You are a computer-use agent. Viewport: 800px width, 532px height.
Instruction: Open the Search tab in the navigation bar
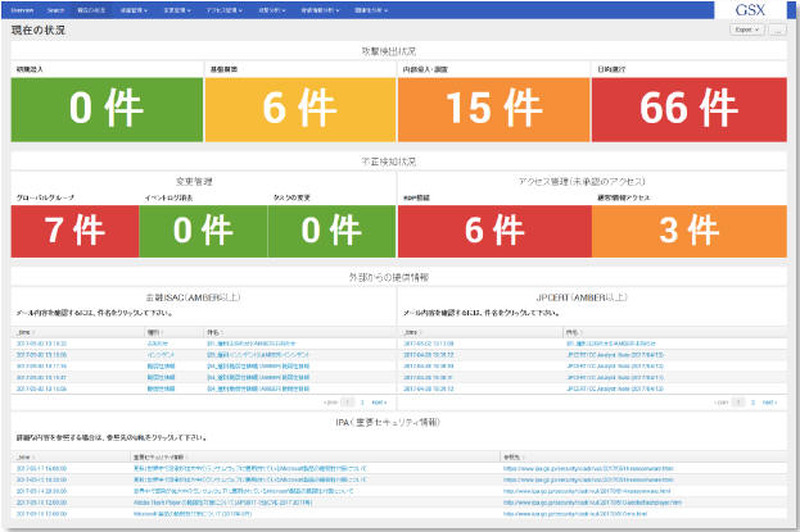click(x=55, y=10)
